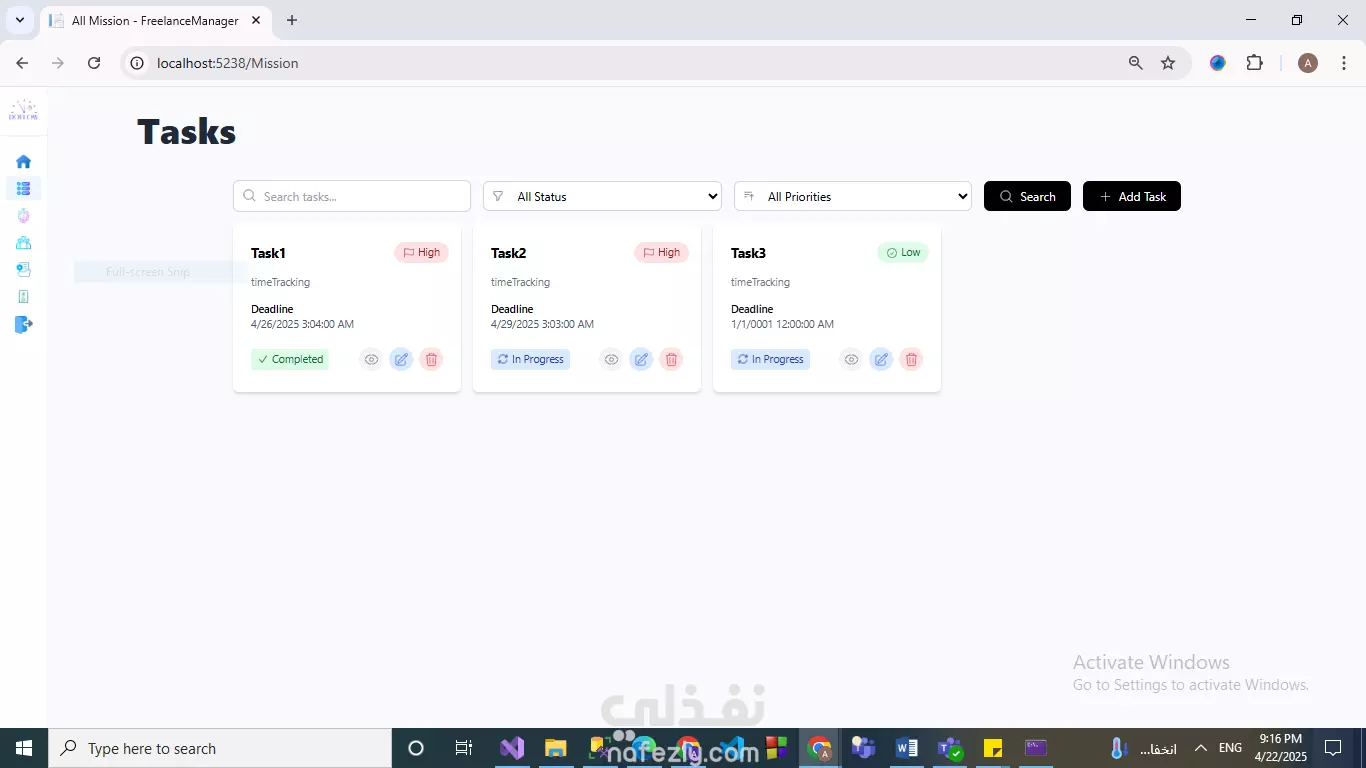Open Visual Studio from the taskbar

pyautogui.click(x=512, y=748)
